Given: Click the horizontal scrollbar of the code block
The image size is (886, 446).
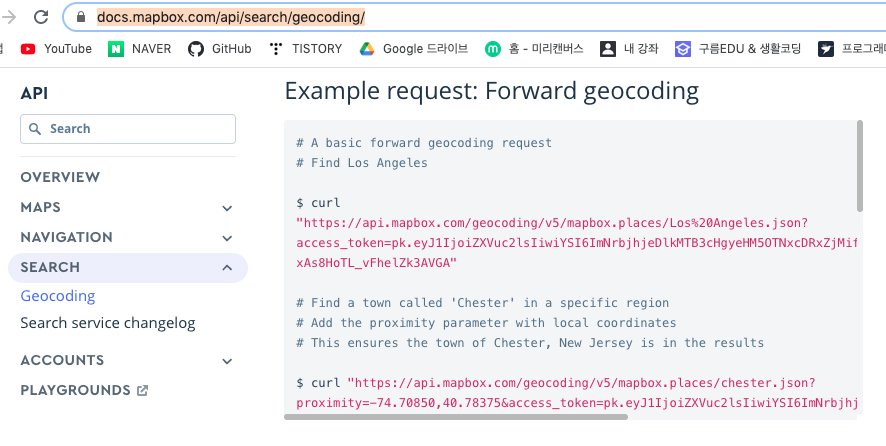Looking at the screenshot, I should (x=455, y=417).
